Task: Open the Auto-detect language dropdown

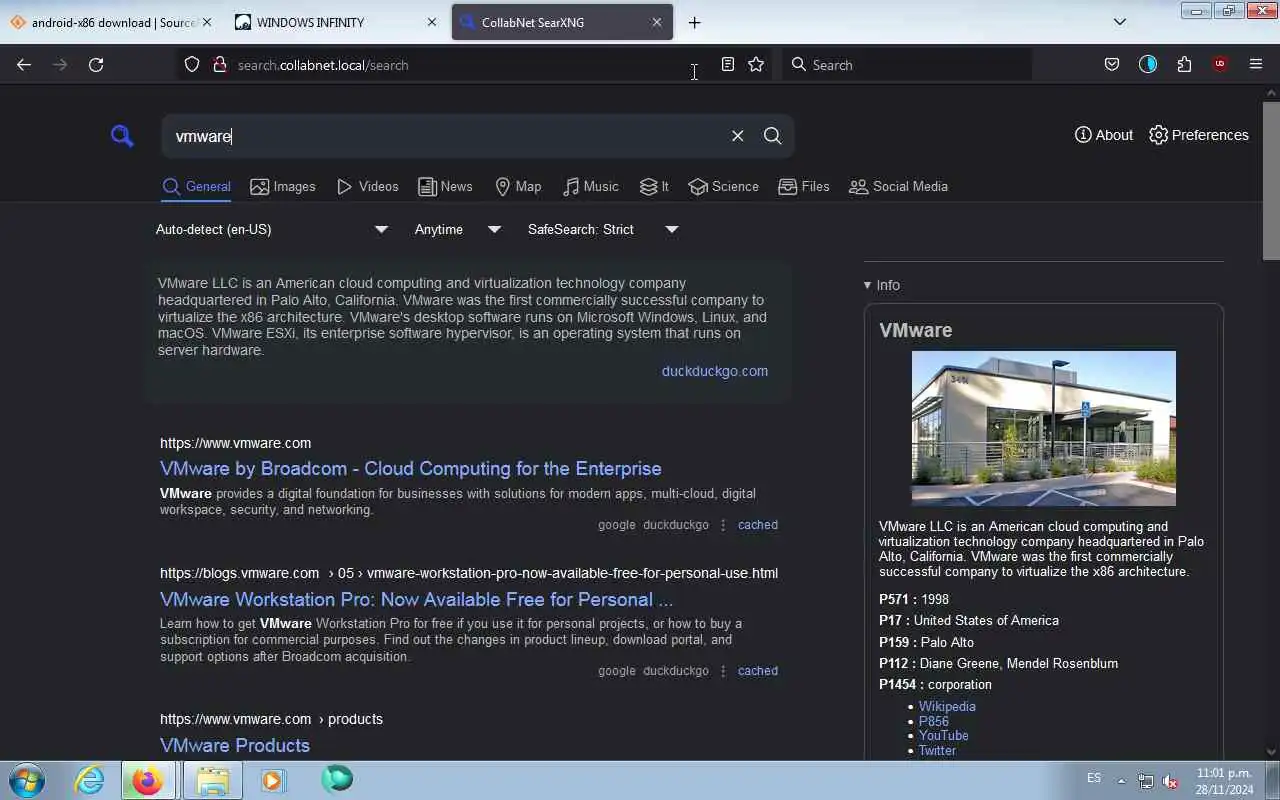Action: pyautogui.click(x=271, y=229)
